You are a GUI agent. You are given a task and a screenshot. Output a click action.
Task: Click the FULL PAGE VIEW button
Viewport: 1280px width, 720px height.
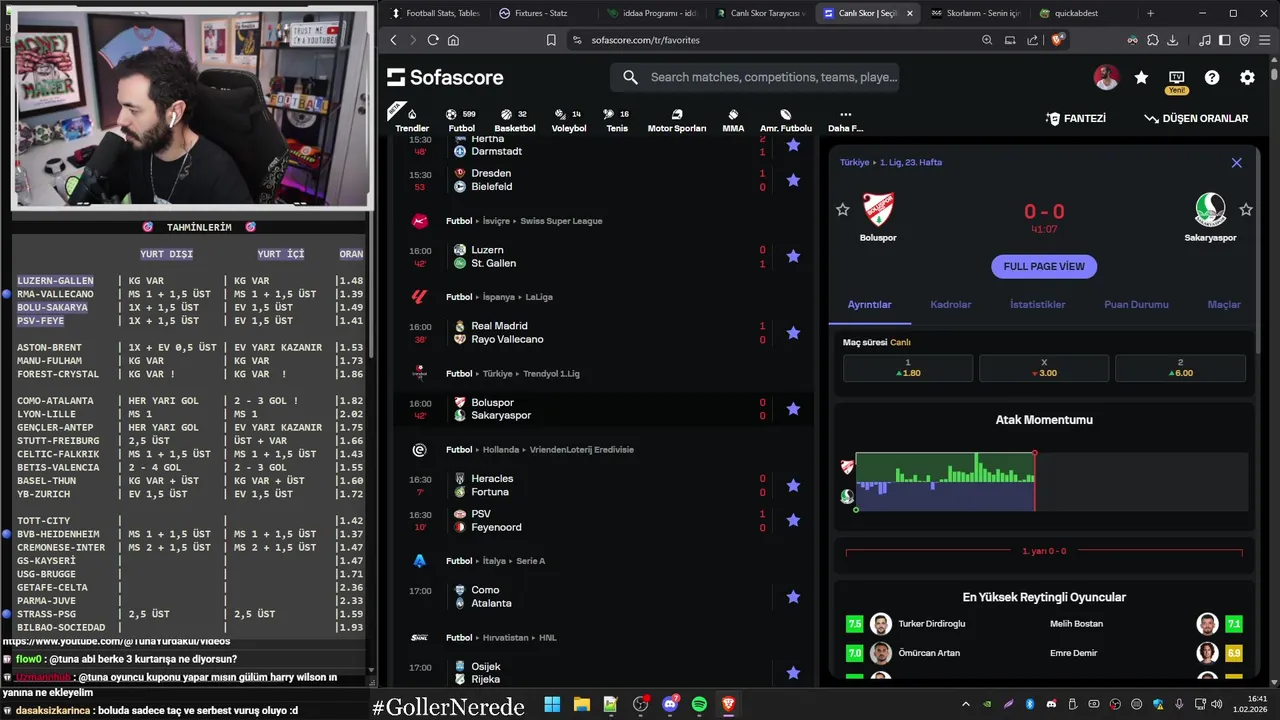click(x=1044, y=266)
